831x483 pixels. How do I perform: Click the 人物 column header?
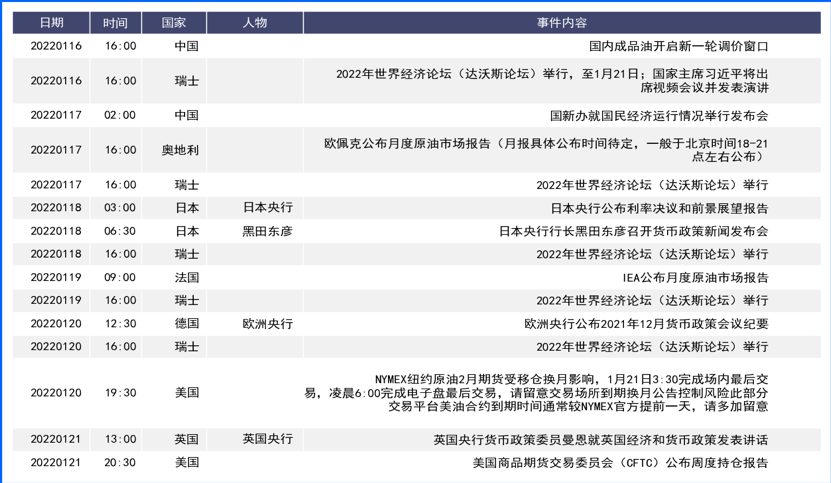click(x=255, y=23)
